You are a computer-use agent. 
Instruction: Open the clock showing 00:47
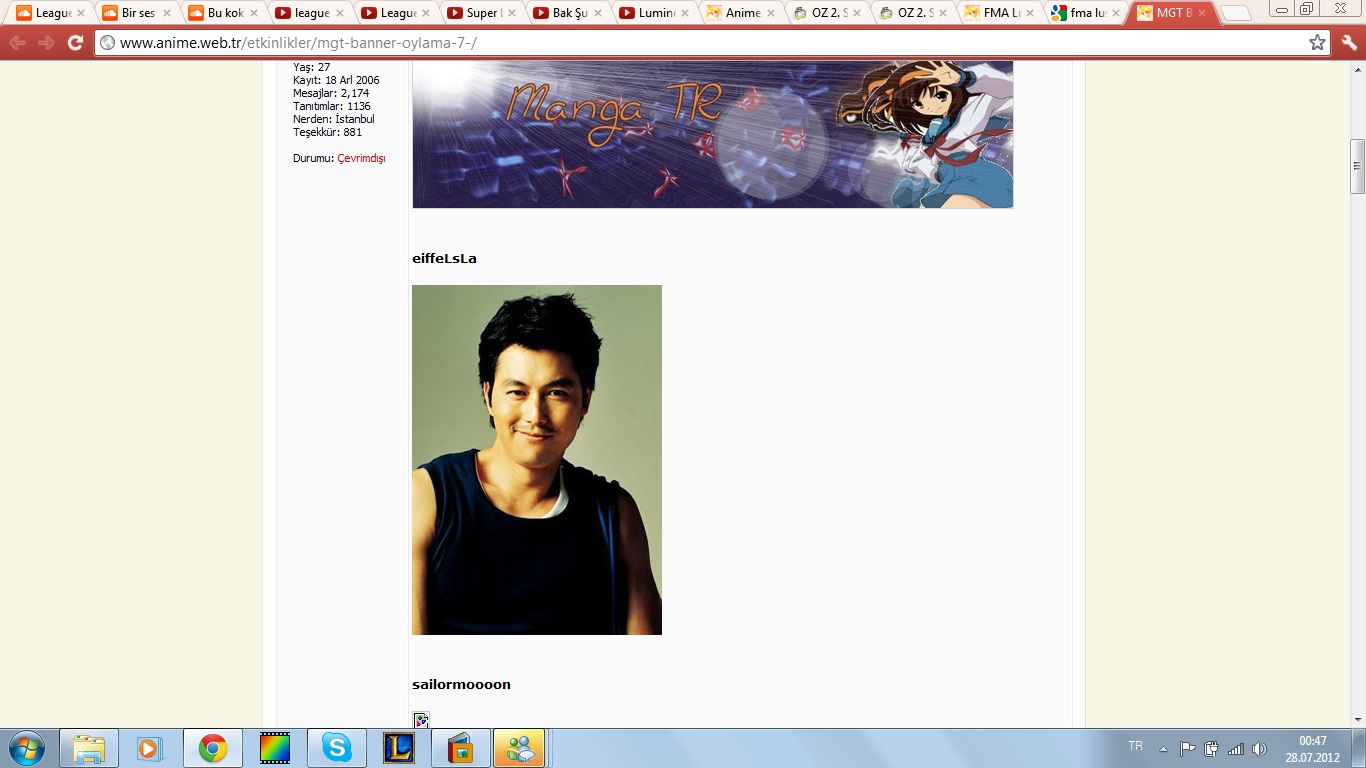pos(1312,749)
